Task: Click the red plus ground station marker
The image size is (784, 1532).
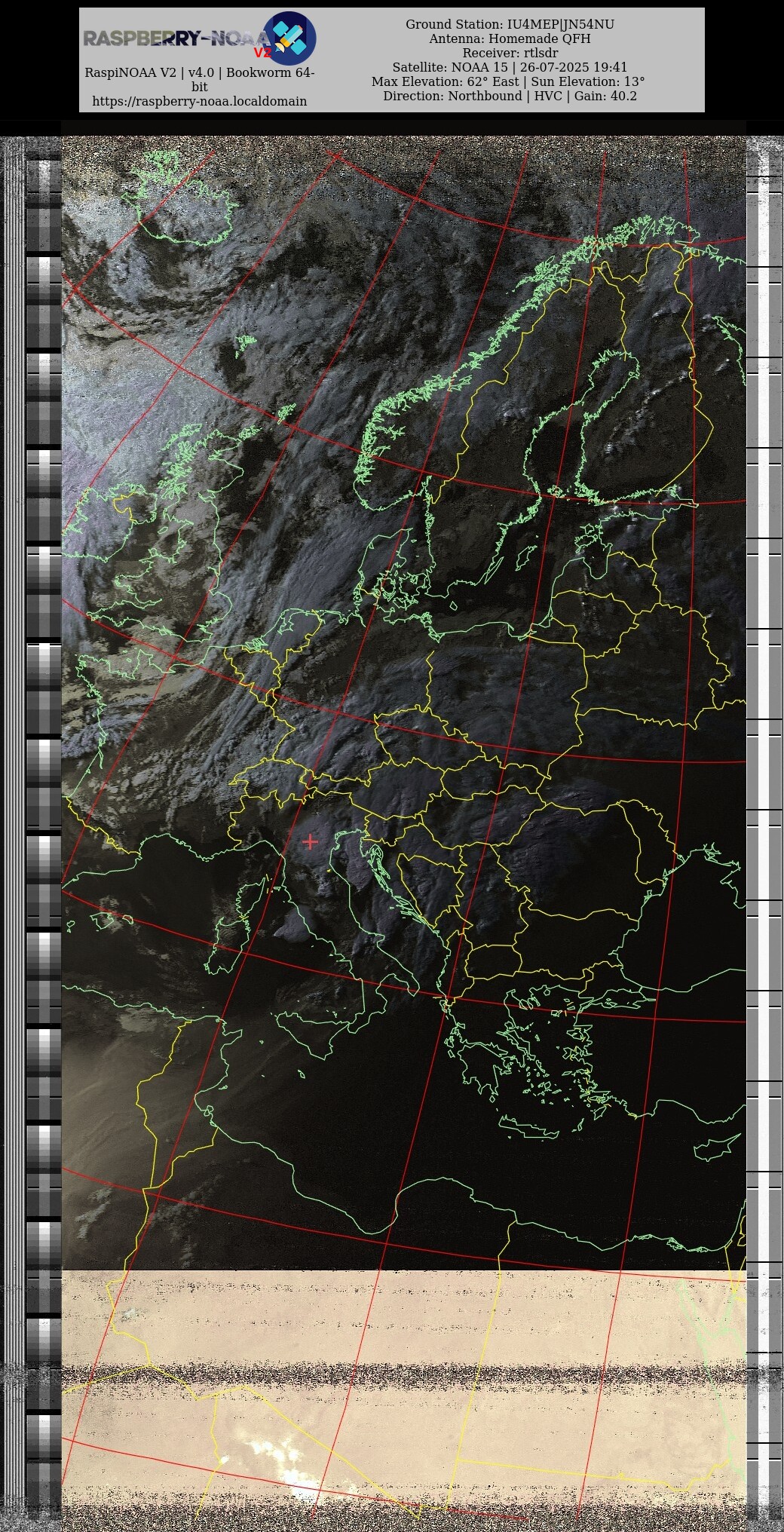Action: (310, 841)
